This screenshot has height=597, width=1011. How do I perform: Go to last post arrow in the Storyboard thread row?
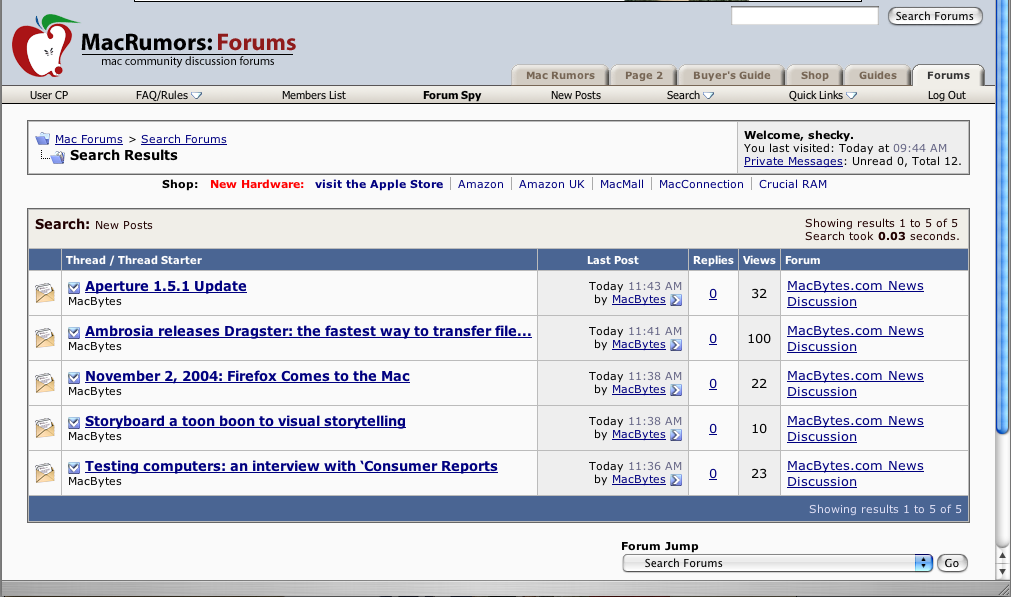pyautogui.click(x=676, y=435)
